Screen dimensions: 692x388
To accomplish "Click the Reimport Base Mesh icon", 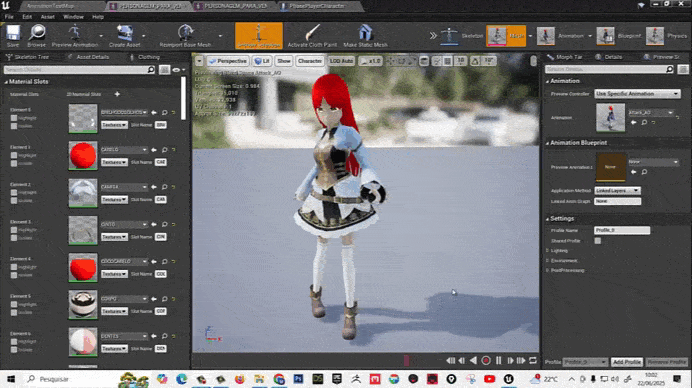I will click(185, 35).
